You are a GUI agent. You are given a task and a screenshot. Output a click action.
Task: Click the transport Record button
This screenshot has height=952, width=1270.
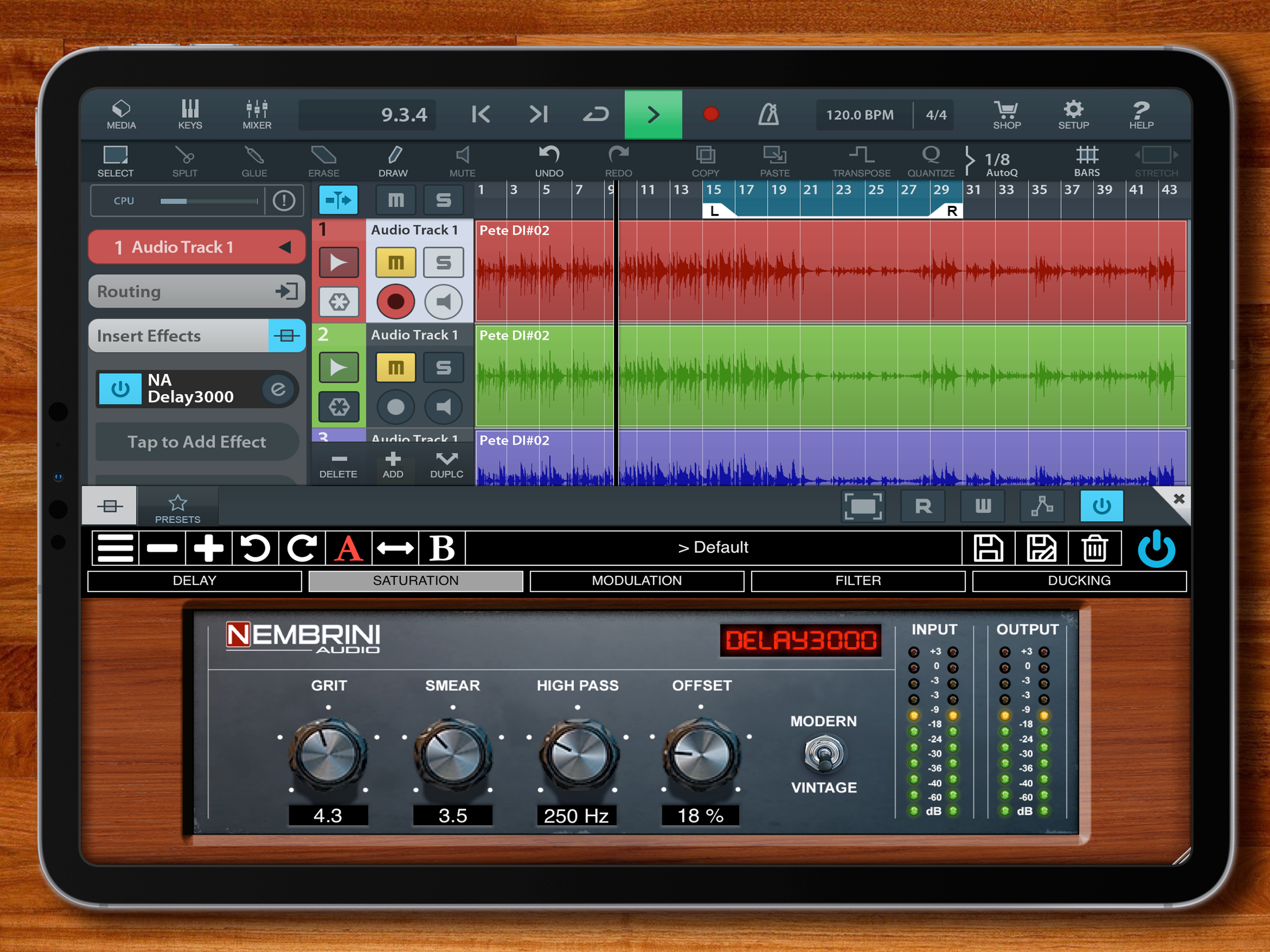pyautogui.click(x=711, y=114)
